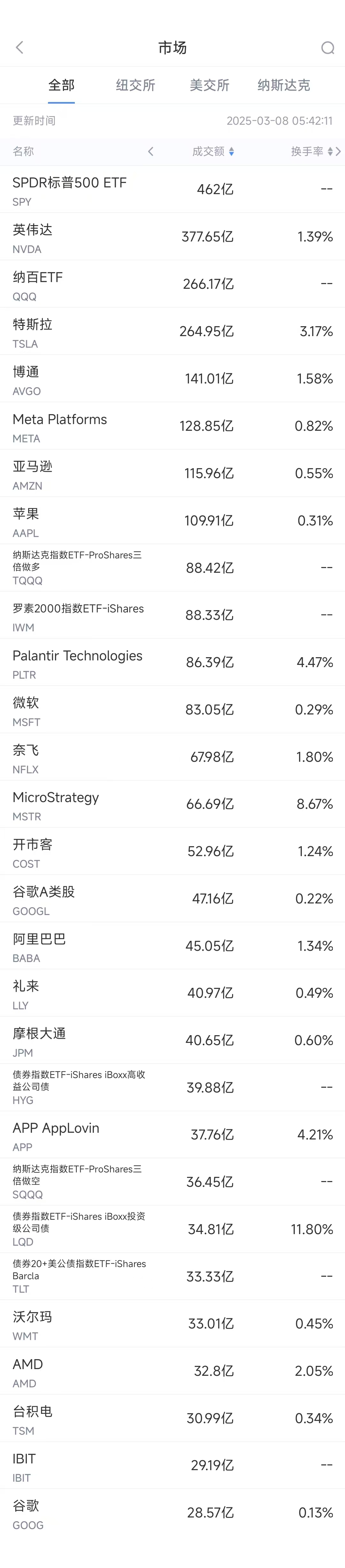Open search with magnifier icon
This screenshot has width=345, height=1568.
327,47
